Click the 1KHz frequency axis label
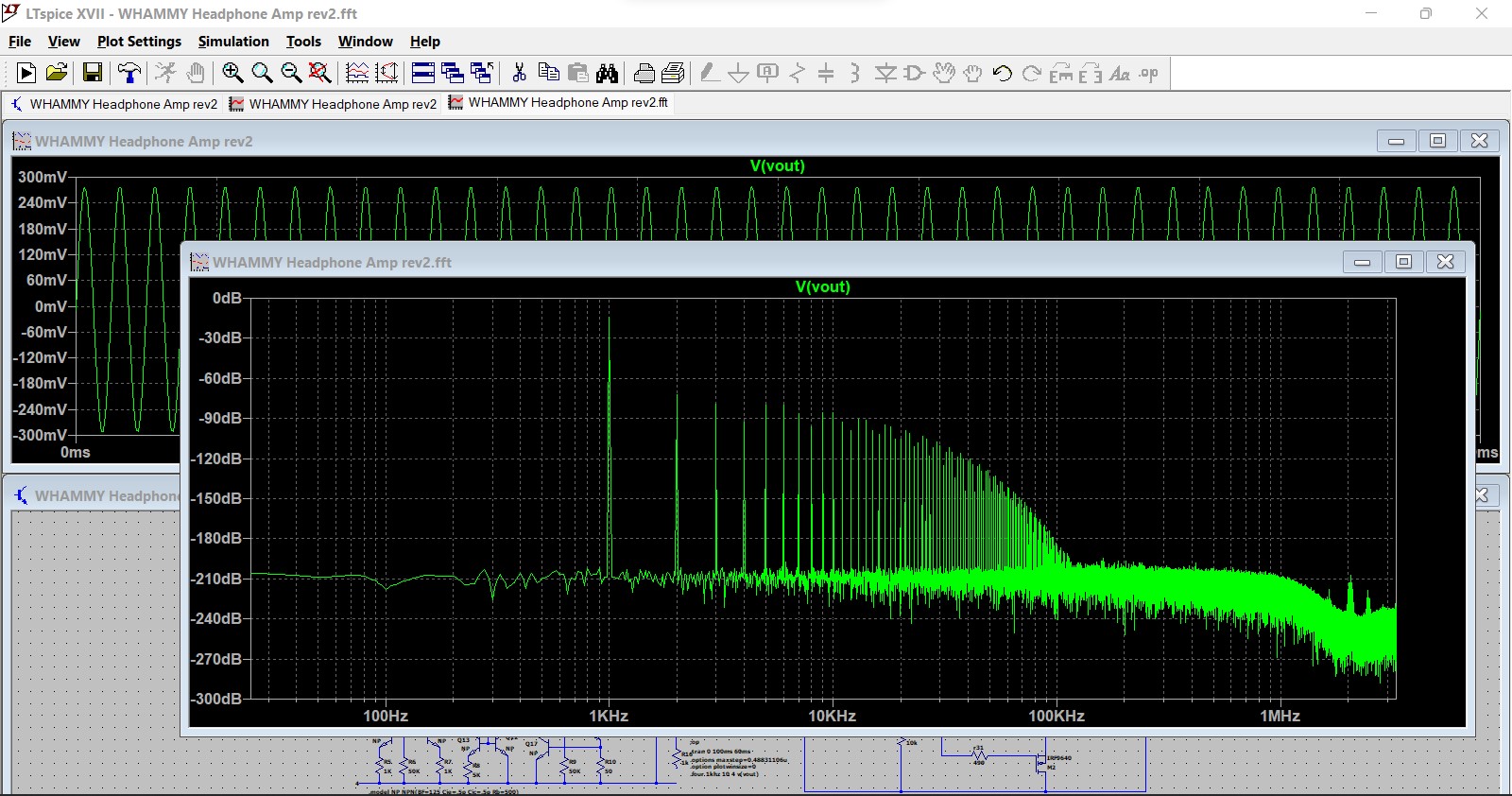Screen dimensions: 1512x796 609,716
